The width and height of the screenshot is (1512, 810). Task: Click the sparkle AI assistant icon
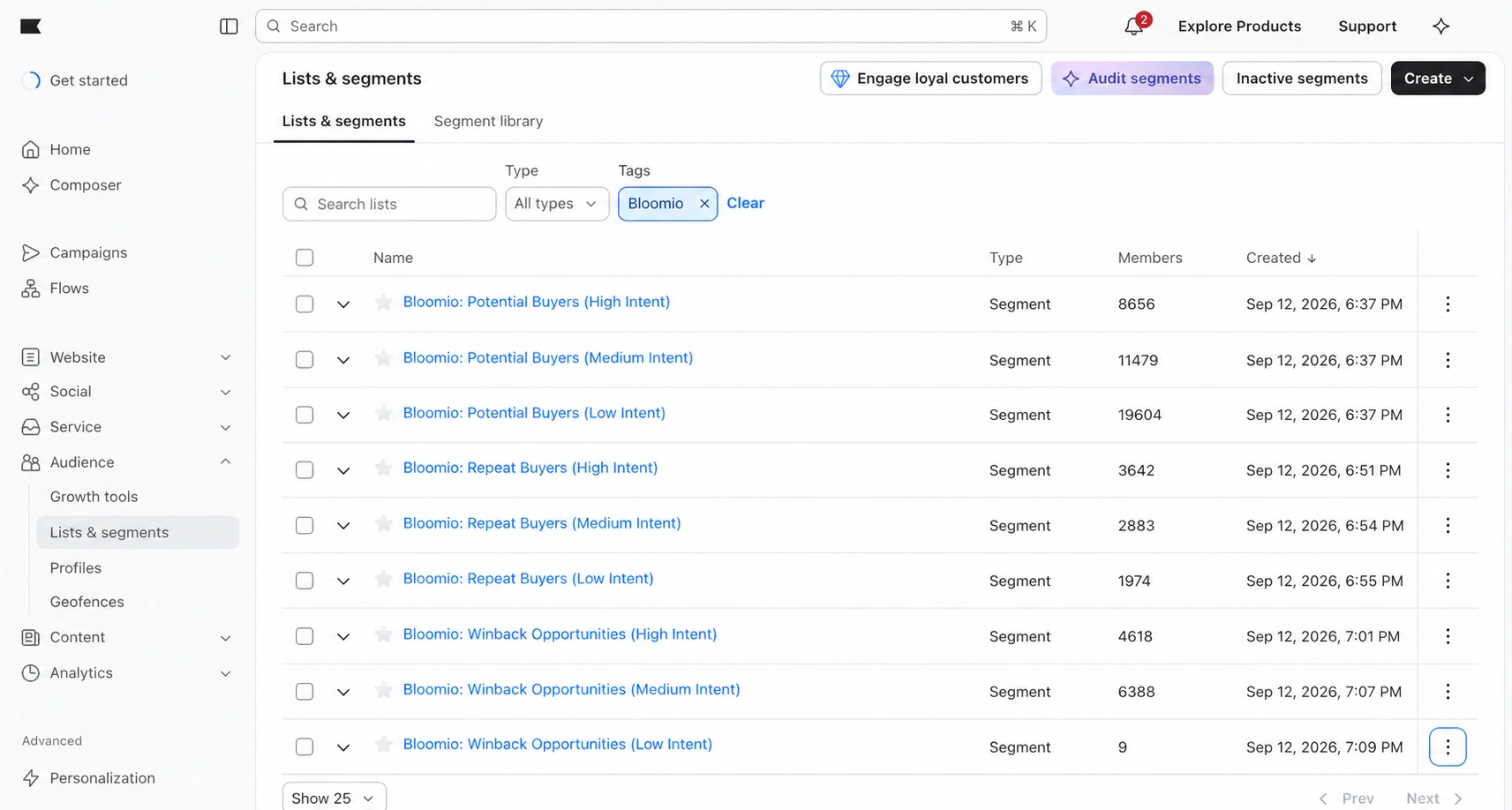tap(1441, 26)
